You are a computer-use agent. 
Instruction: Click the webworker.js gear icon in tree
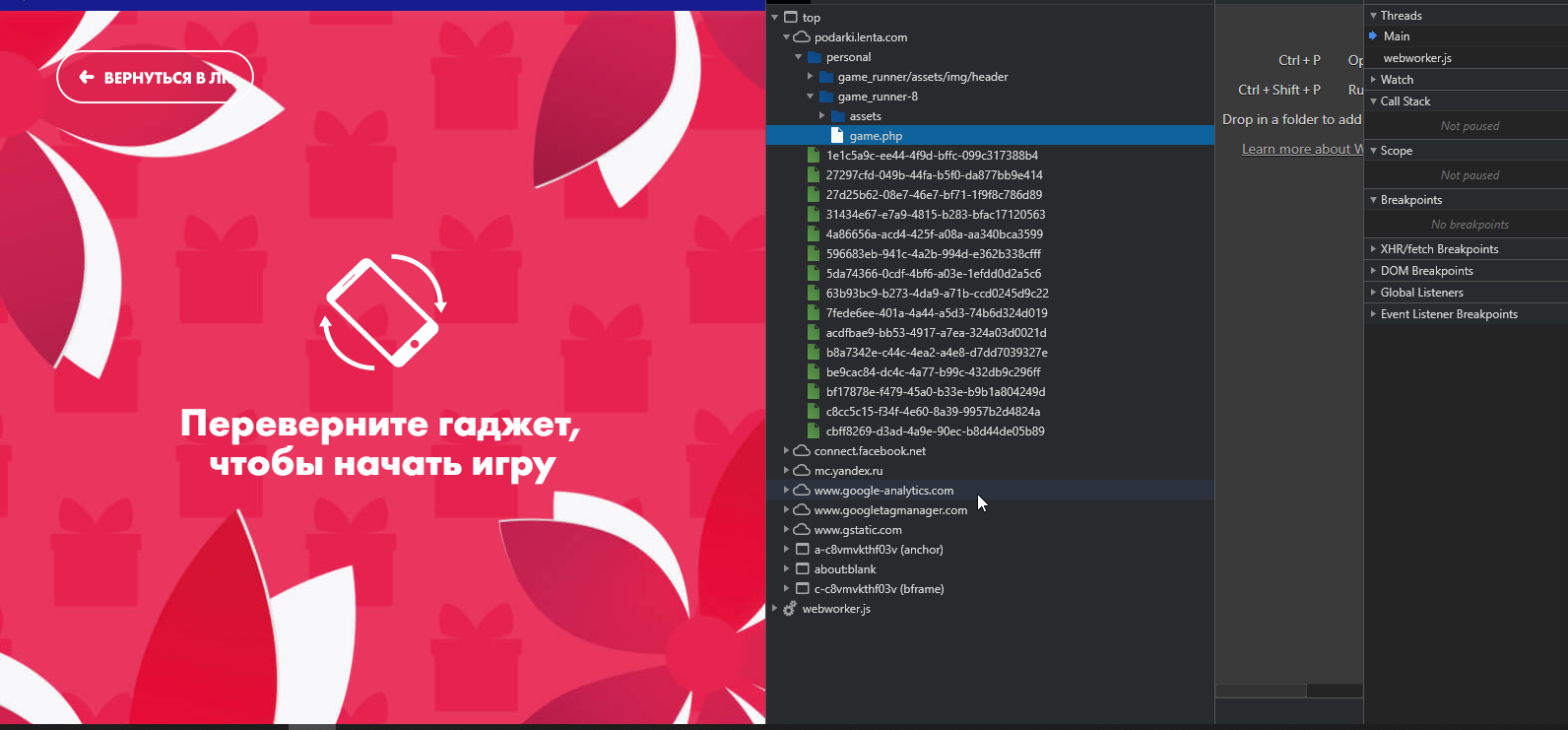click(x=790, y=609)
